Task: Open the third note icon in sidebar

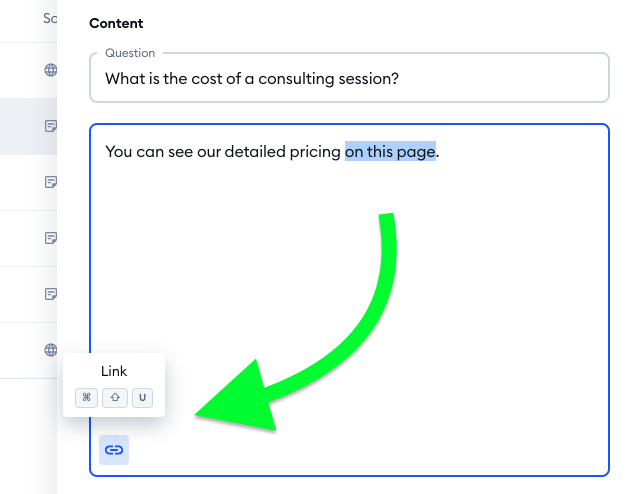Action: pyautogui.click(x=51, y=238)
